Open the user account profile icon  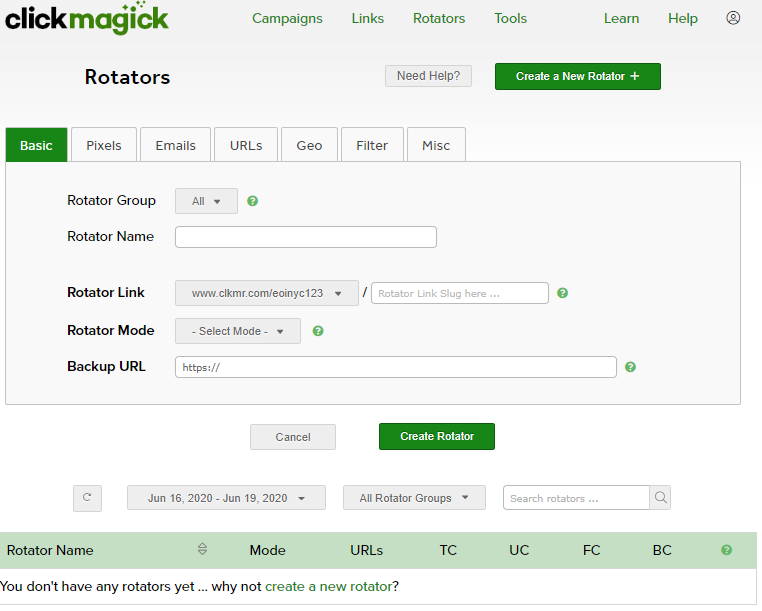click(733, 18)
